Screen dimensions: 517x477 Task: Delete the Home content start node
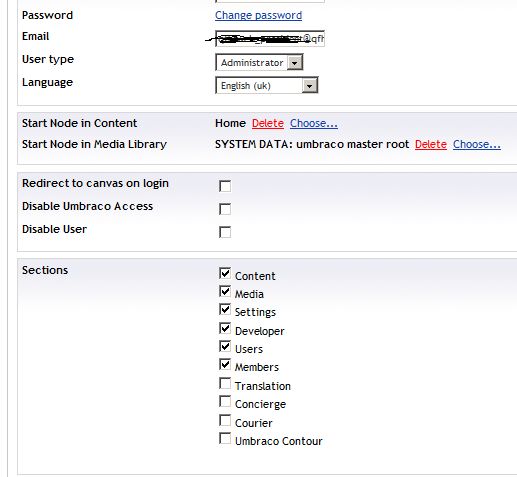[x=268, y=123]
